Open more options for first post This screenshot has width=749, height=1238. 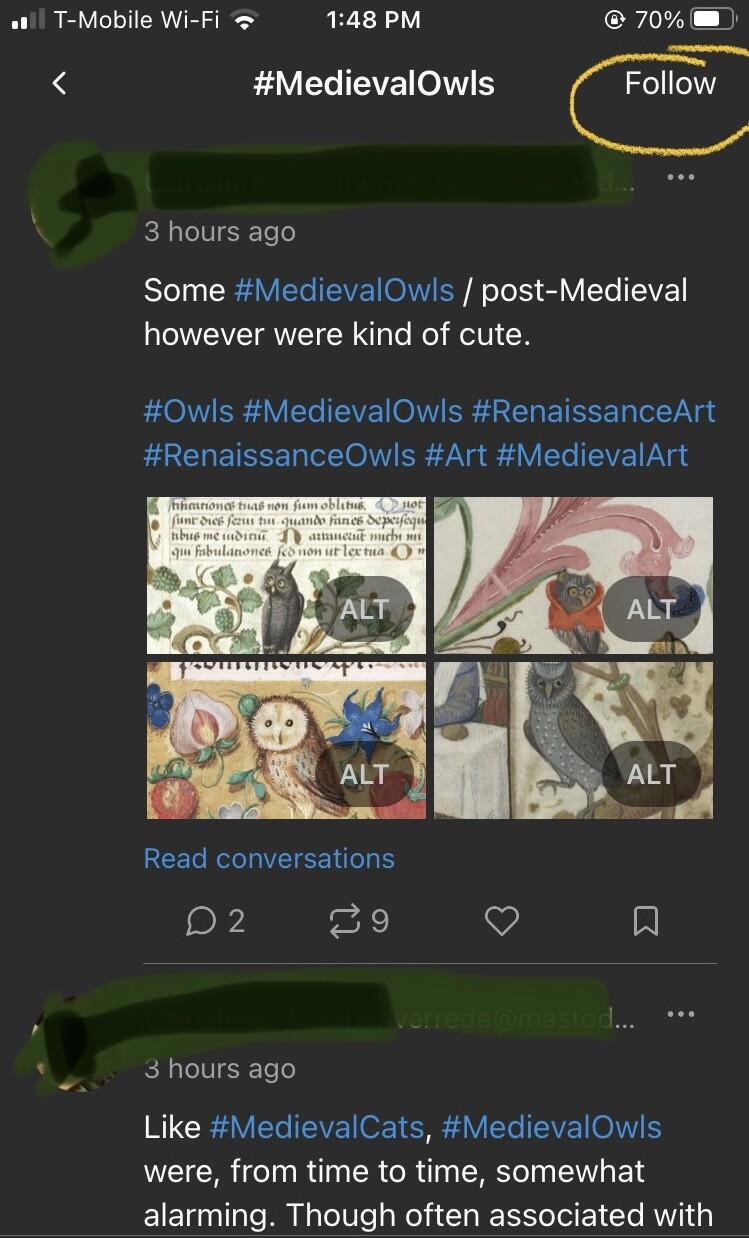click(680, 178)
